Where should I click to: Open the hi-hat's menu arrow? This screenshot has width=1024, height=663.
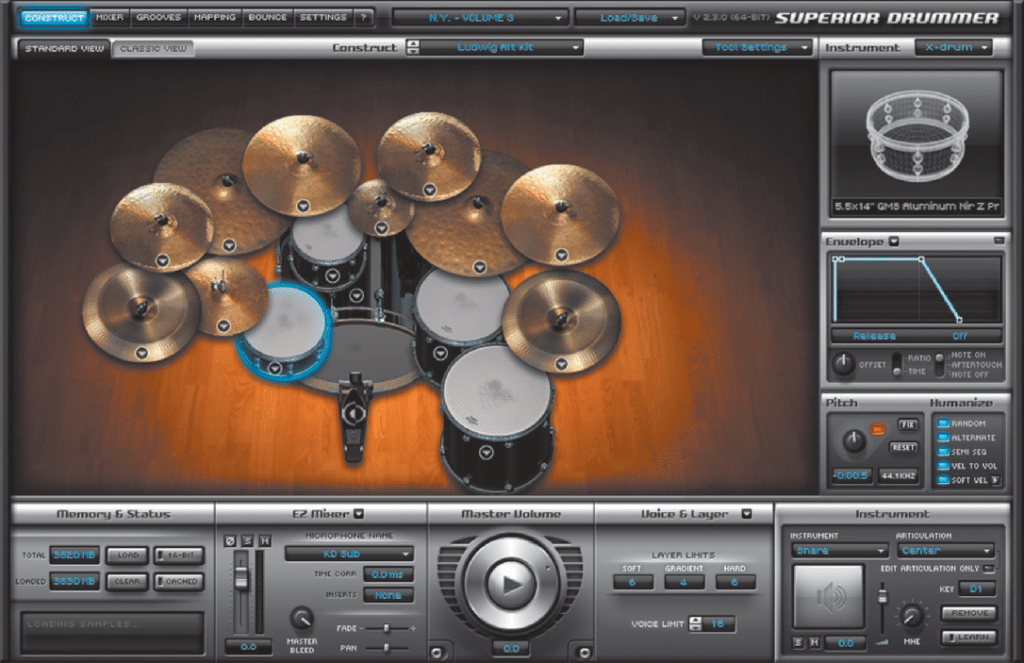click(x=223, y=325)
